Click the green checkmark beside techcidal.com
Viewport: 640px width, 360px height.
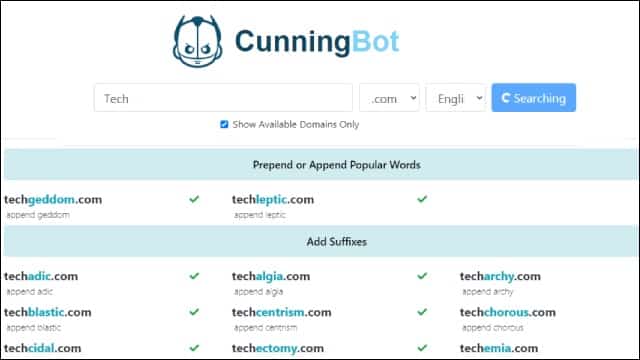click(194, 348)
